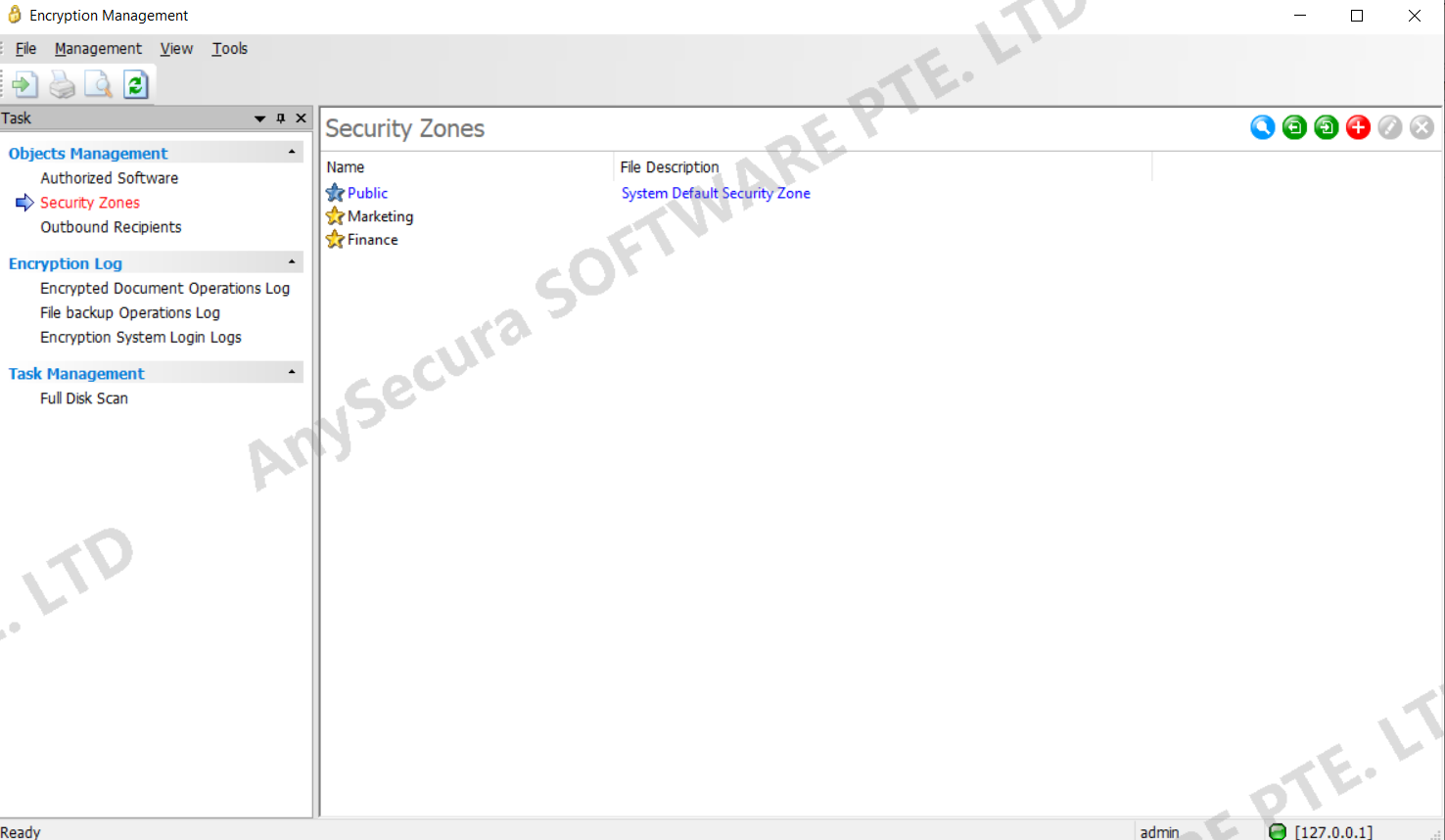Add a new security zone with red plus
1445x840 pixels.
tap(1358, 127)
